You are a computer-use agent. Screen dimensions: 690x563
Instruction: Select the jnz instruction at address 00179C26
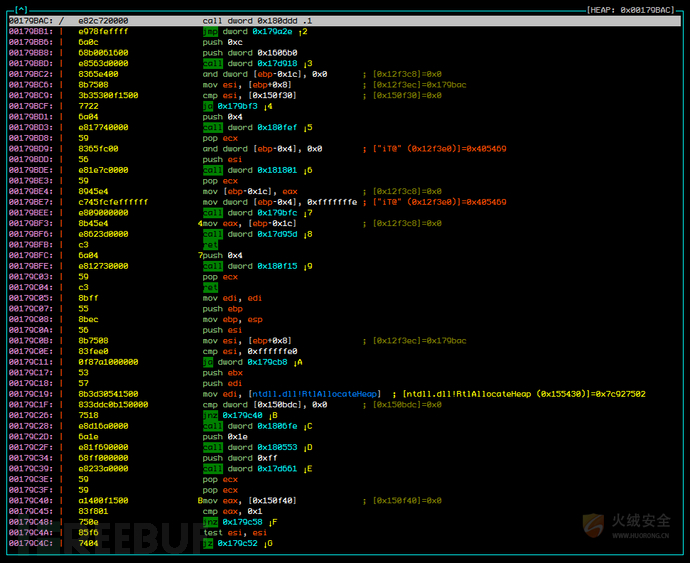pos(210,416)
